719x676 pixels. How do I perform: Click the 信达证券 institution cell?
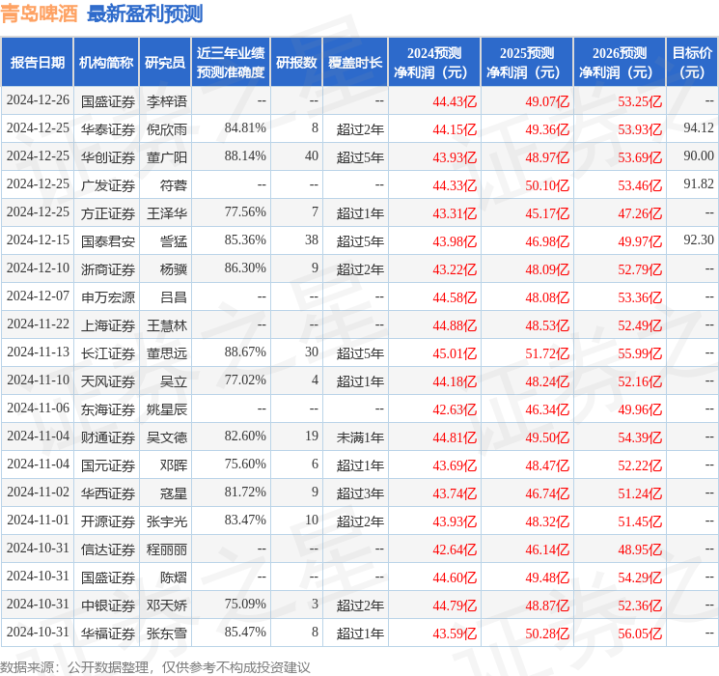(x=108, y=549)
